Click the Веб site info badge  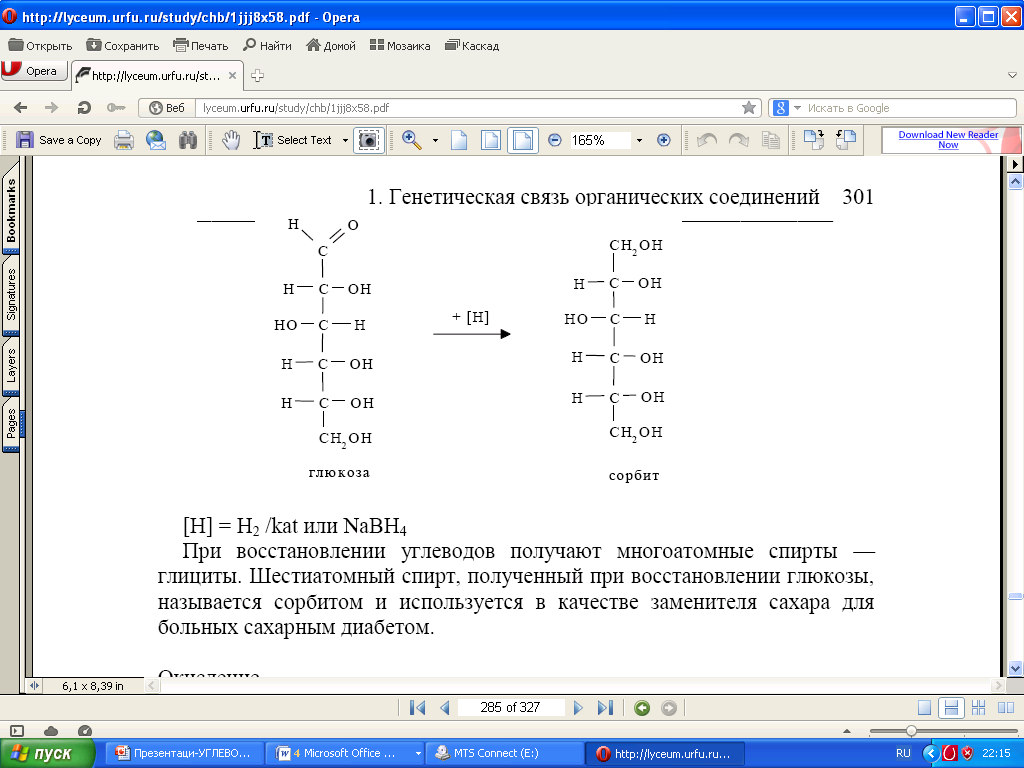pos(167,108)
